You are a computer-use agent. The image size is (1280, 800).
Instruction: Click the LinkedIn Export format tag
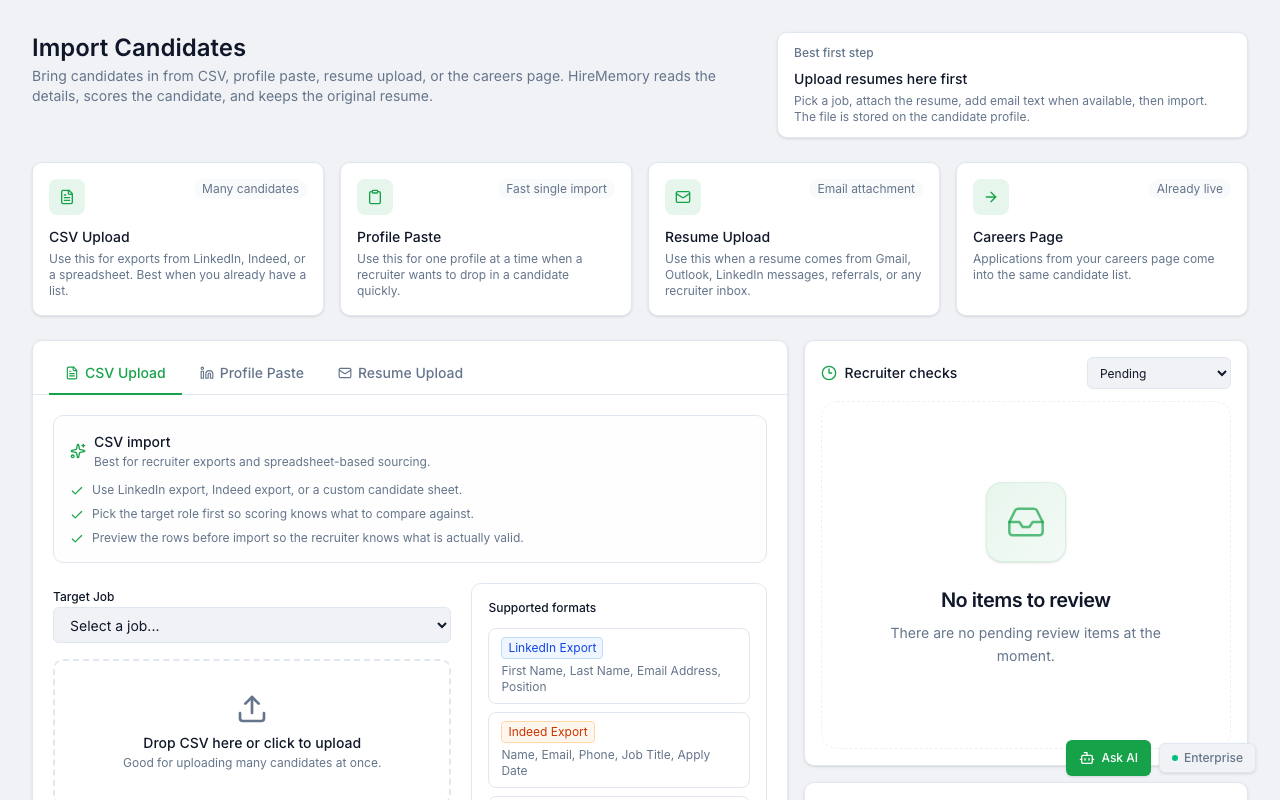click(552, 648)
